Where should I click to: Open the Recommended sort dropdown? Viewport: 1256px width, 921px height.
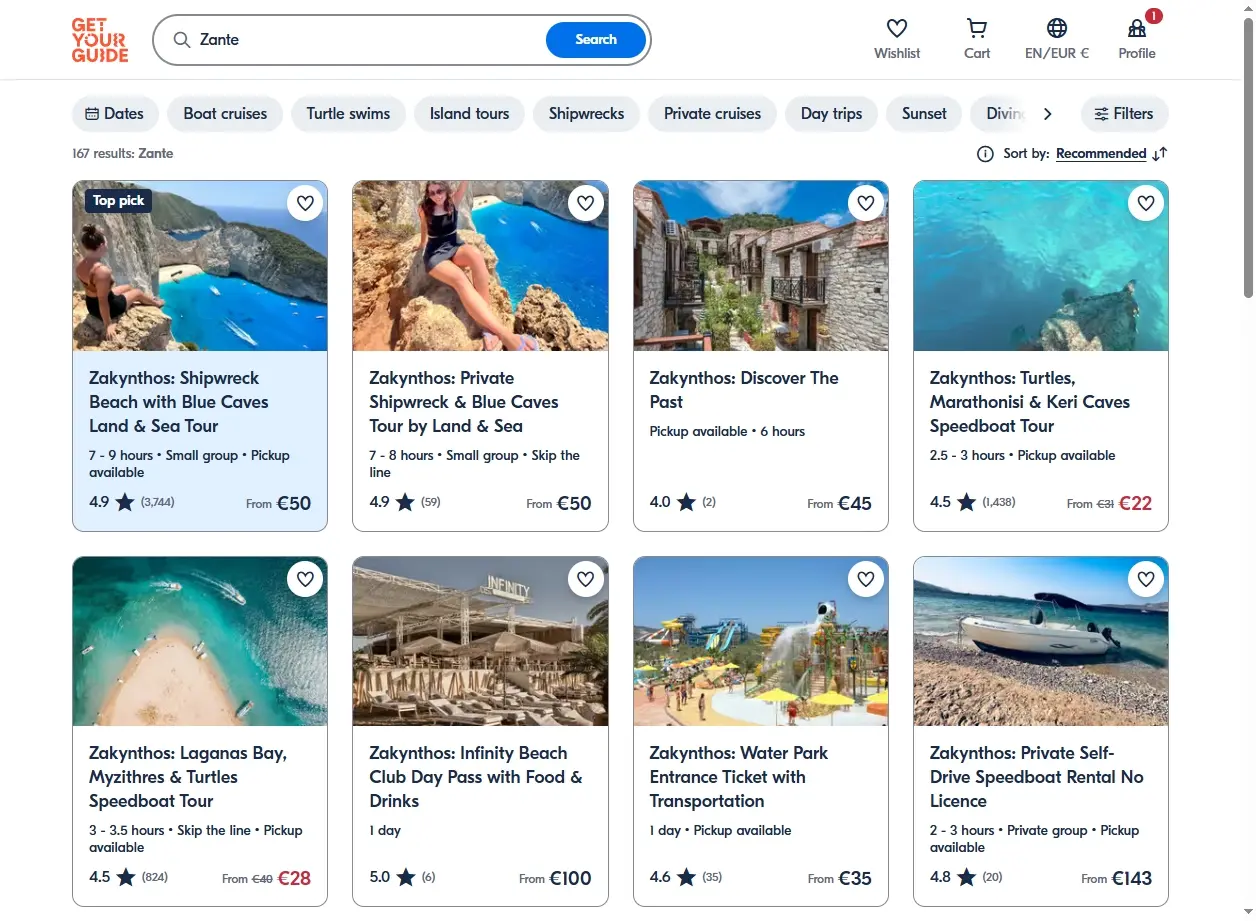pyautogui.click(x=1101, y=154)
